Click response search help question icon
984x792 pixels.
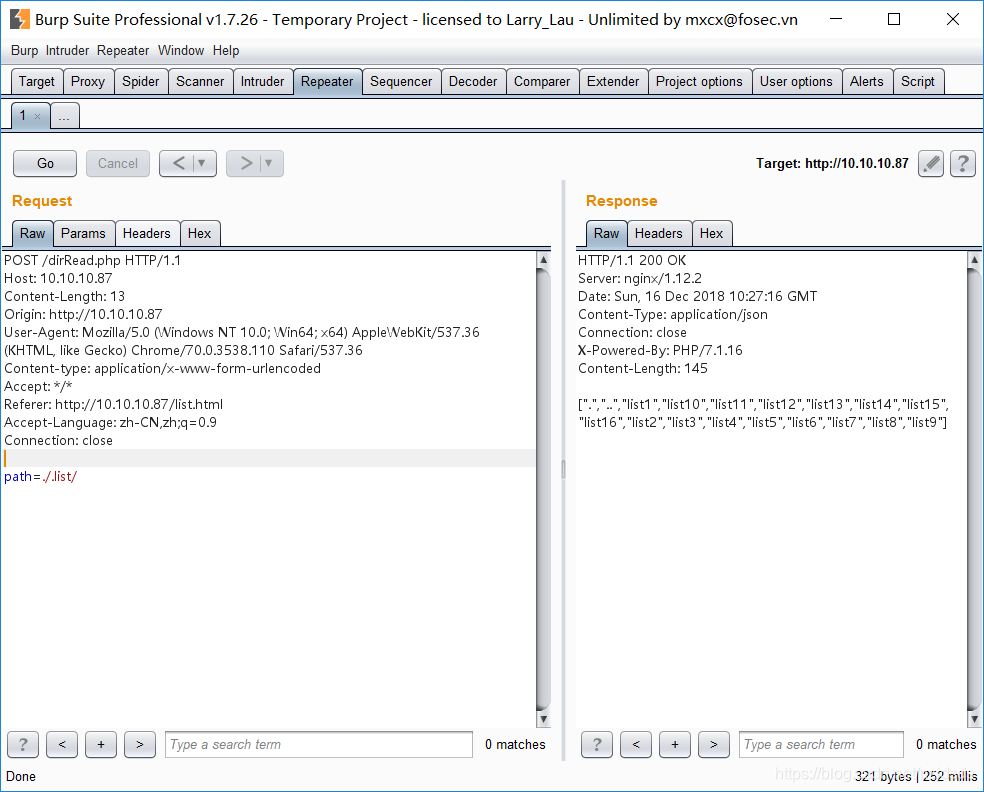(597, 744)
